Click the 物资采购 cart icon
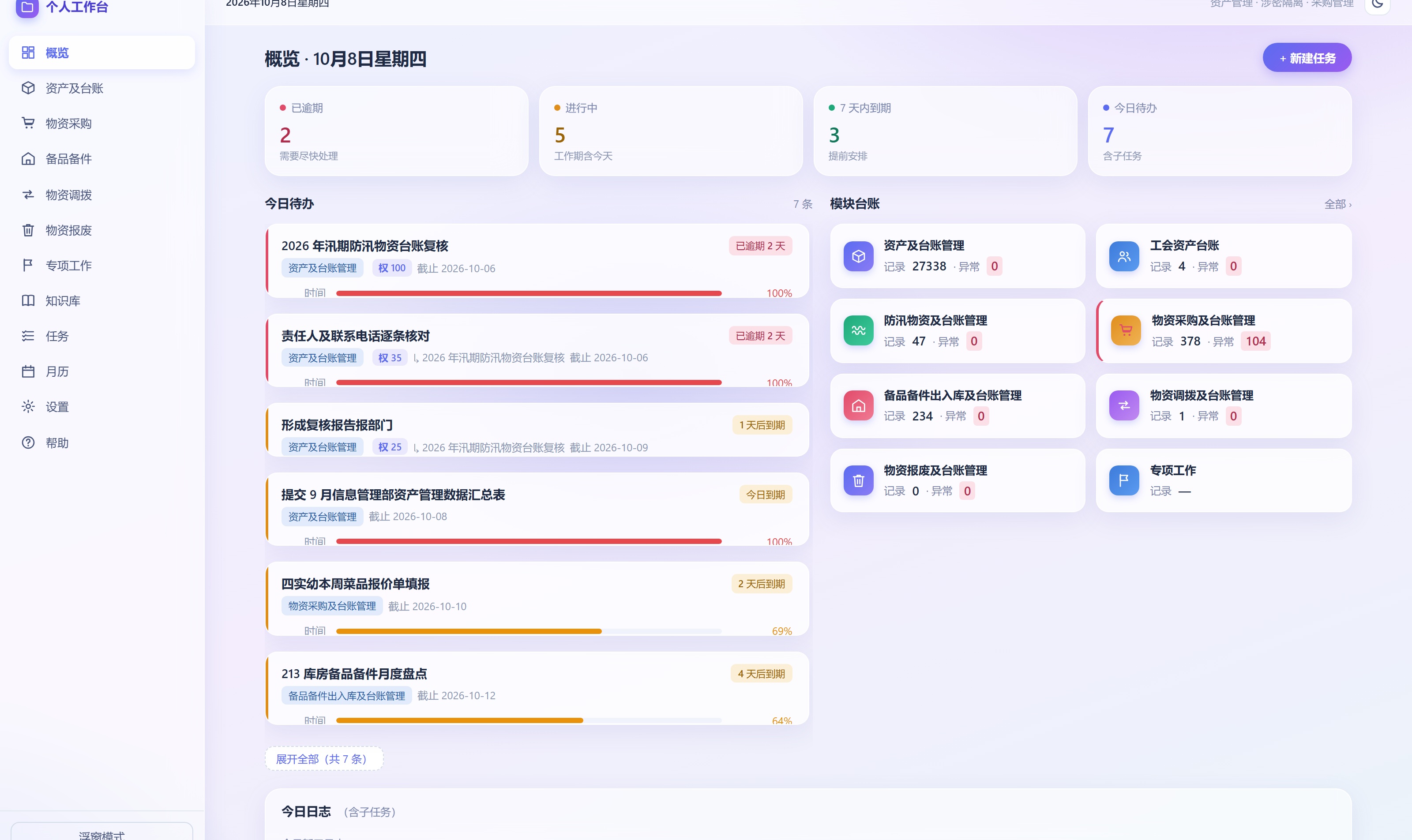This screenshot has width=1412, height=840. coord(28,123)
